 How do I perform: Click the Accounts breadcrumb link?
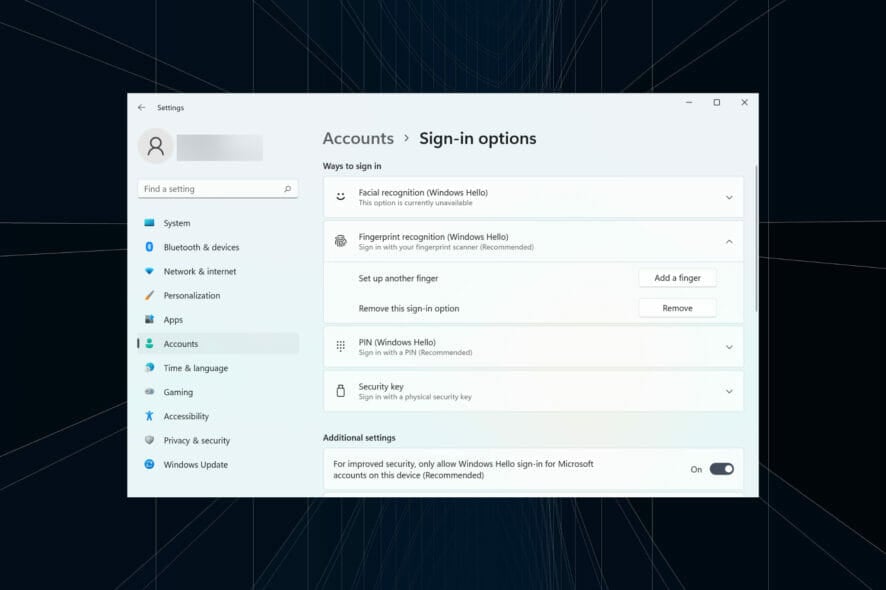(x=358, y=138)
